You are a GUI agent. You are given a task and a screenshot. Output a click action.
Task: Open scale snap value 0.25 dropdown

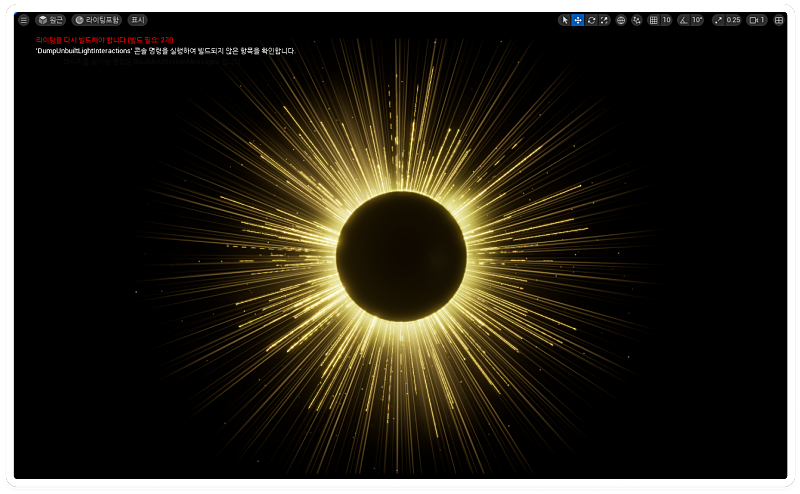point(733,20)
